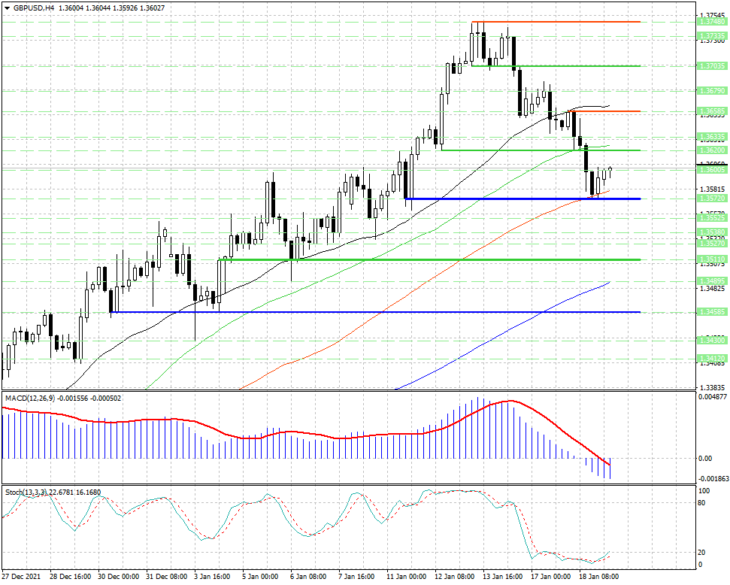Click the 18 Jan 08:00 time label
The height and width of the screenshot is (585, 730).
[598, 577]
